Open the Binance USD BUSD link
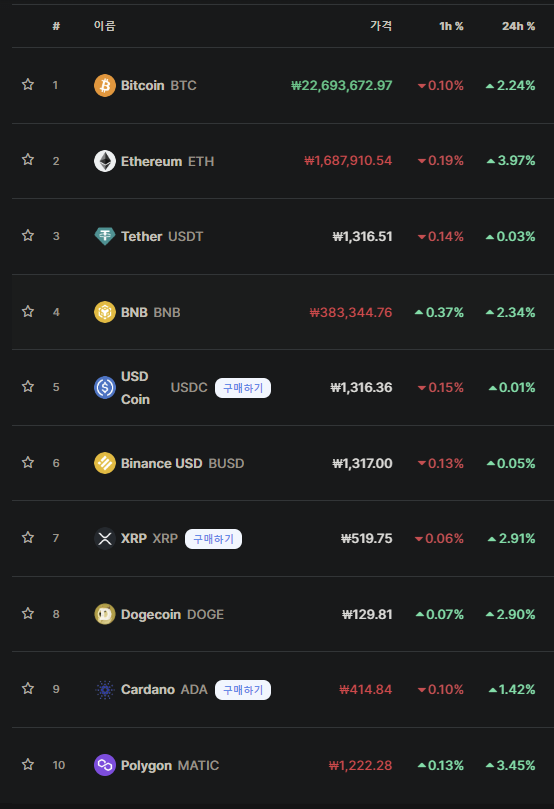Image resolution: width=554 pixels, height=809 pixels. 182,463
